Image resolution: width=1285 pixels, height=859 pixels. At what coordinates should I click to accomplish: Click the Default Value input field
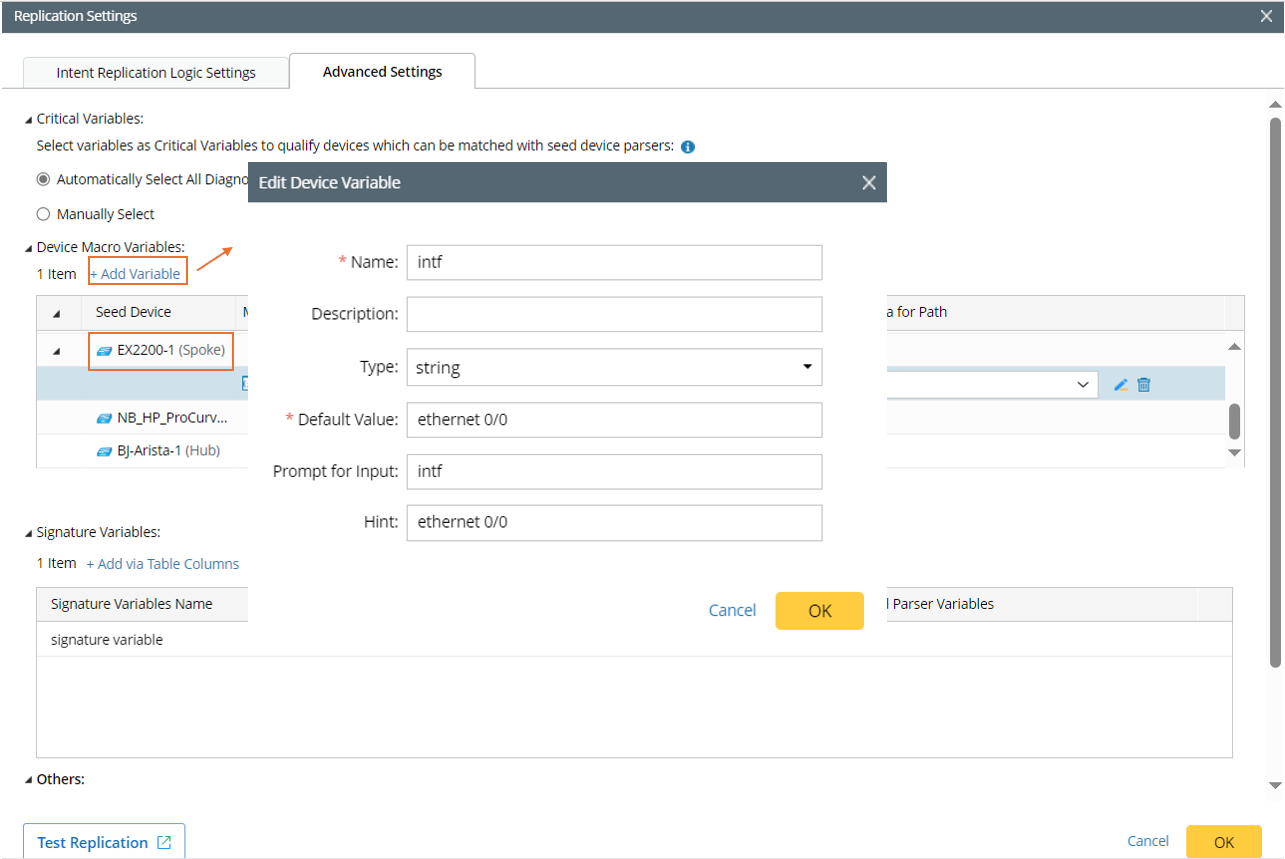tap(614, 420)
